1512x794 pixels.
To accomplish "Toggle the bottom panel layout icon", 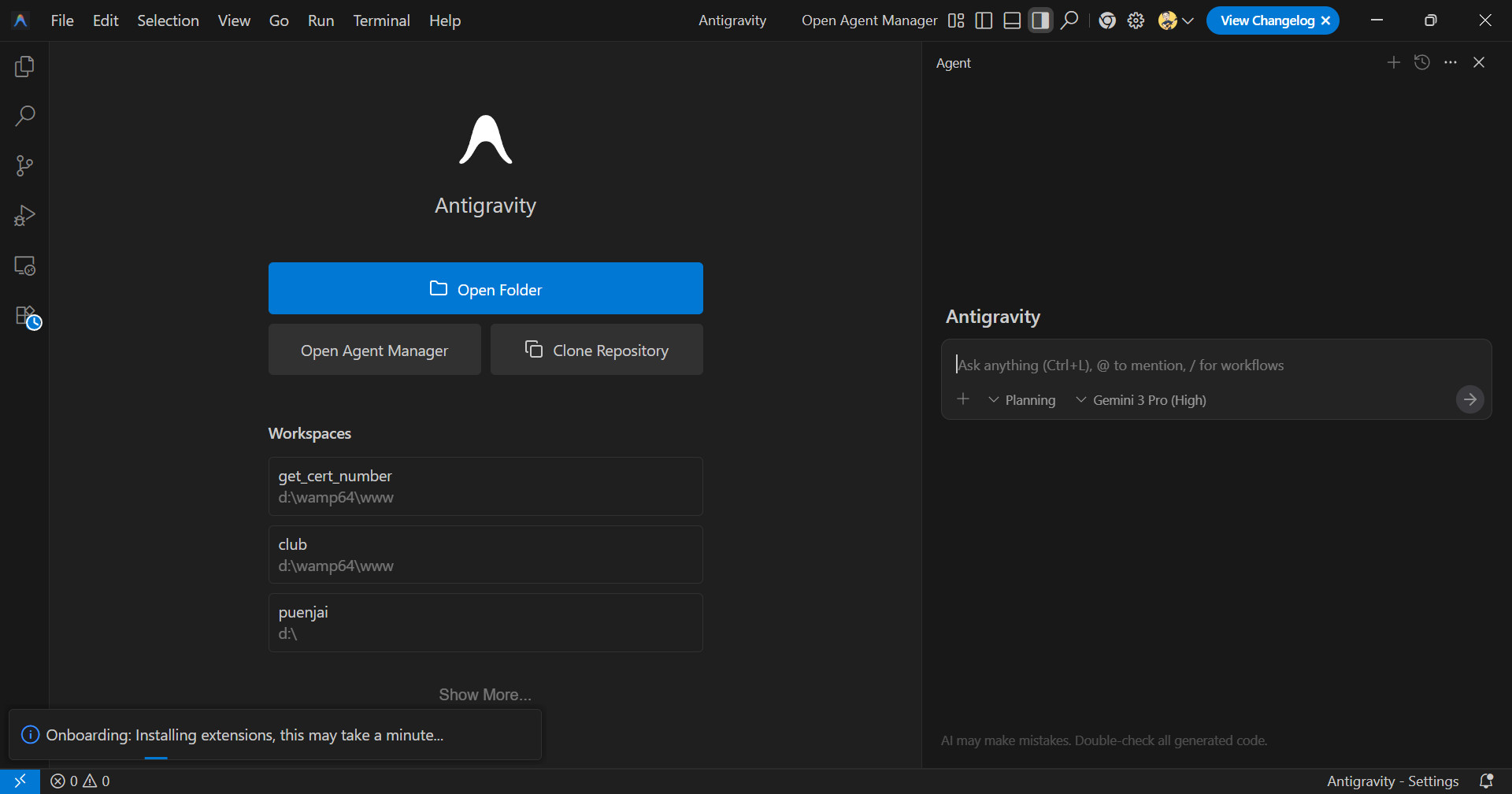I will 1012,20.
